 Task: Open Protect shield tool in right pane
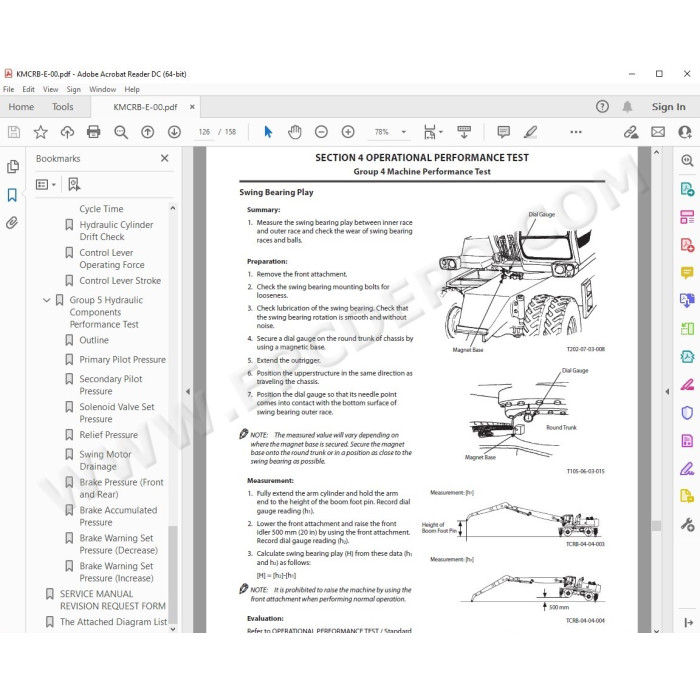(687, 412)
